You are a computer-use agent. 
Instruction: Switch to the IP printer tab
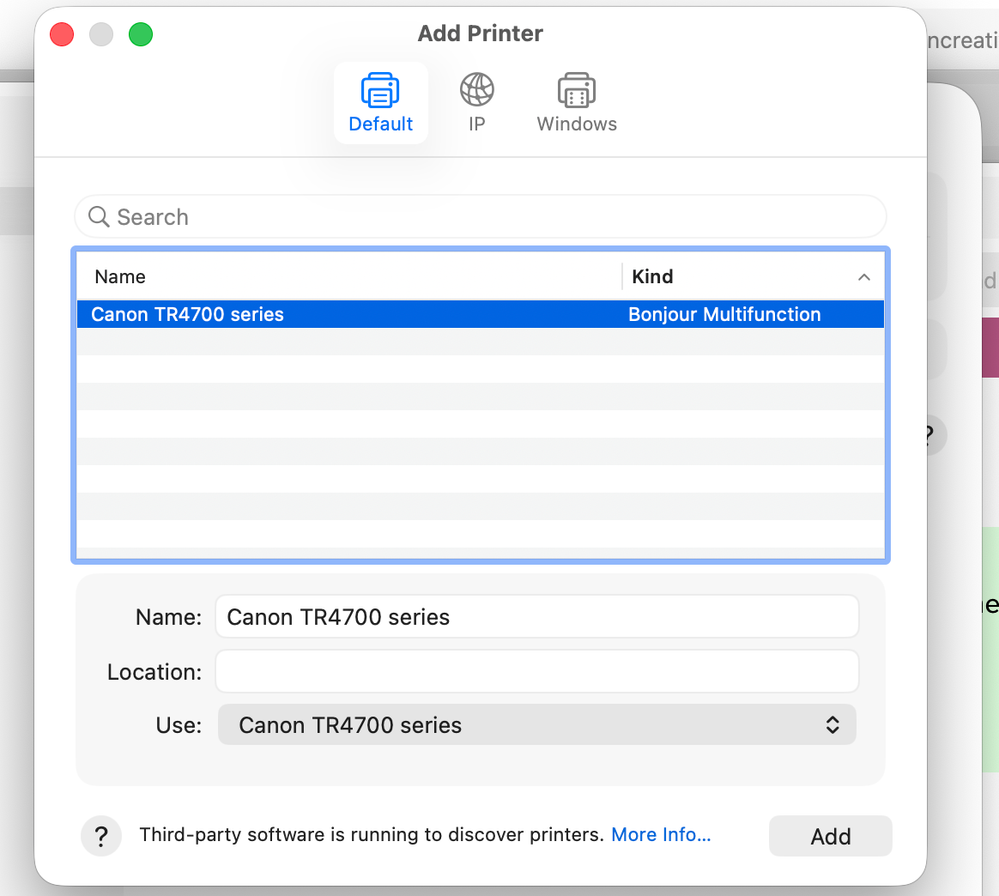[477, 103]
